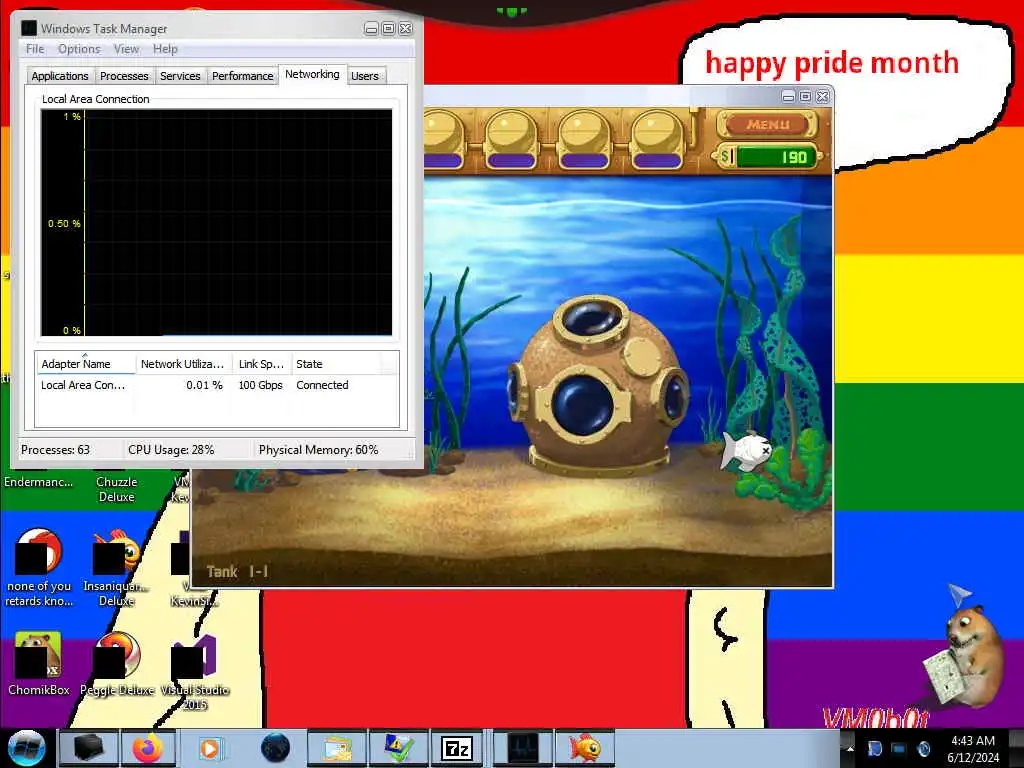
Task: Click the Local Area Connection network graph
Action: [216, 222]
